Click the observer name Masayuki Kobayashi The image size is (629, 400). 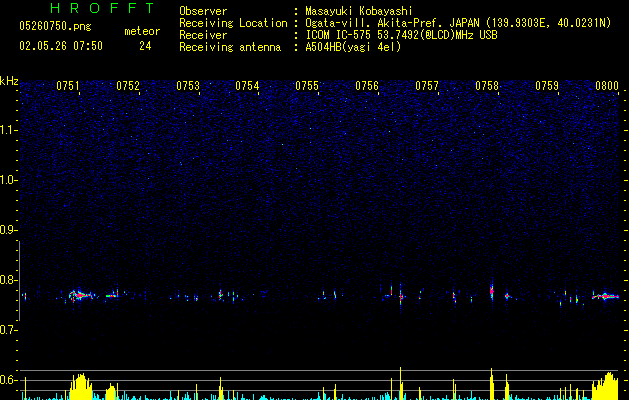[358, 11]
